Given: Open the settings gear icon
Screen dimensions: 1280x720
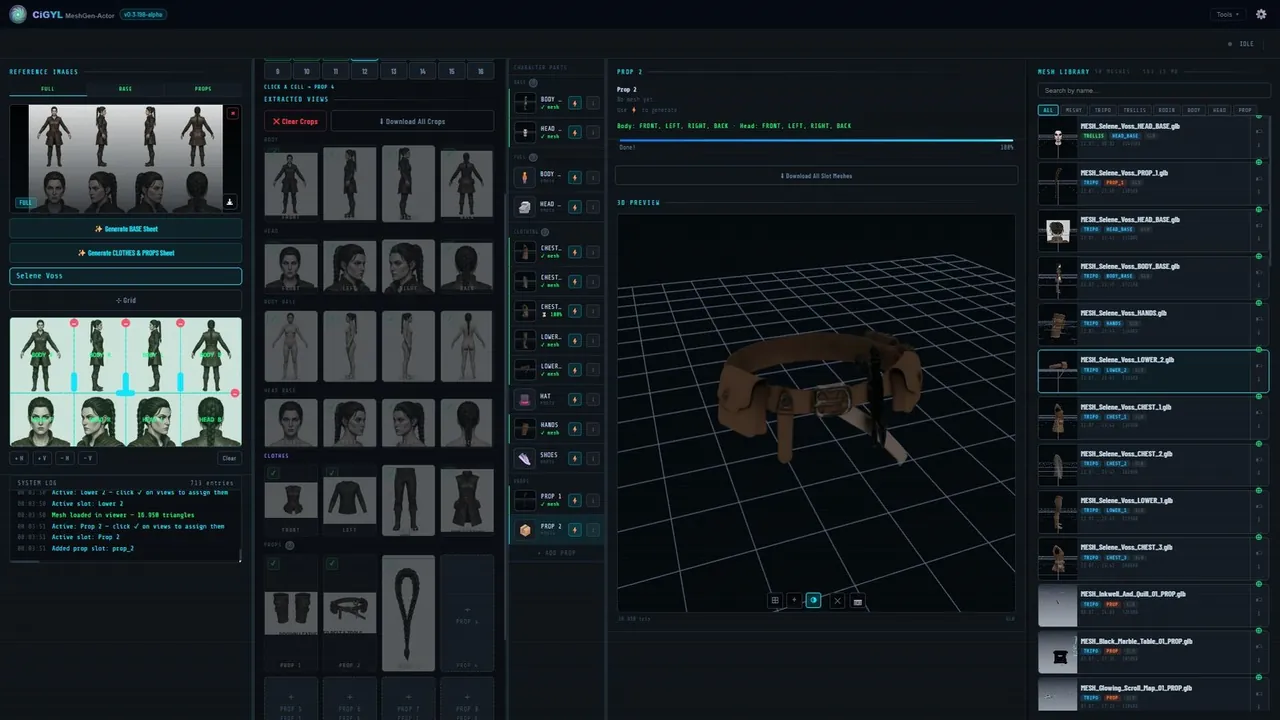Looking at the screenshot, I should (x=1261, y=14).
